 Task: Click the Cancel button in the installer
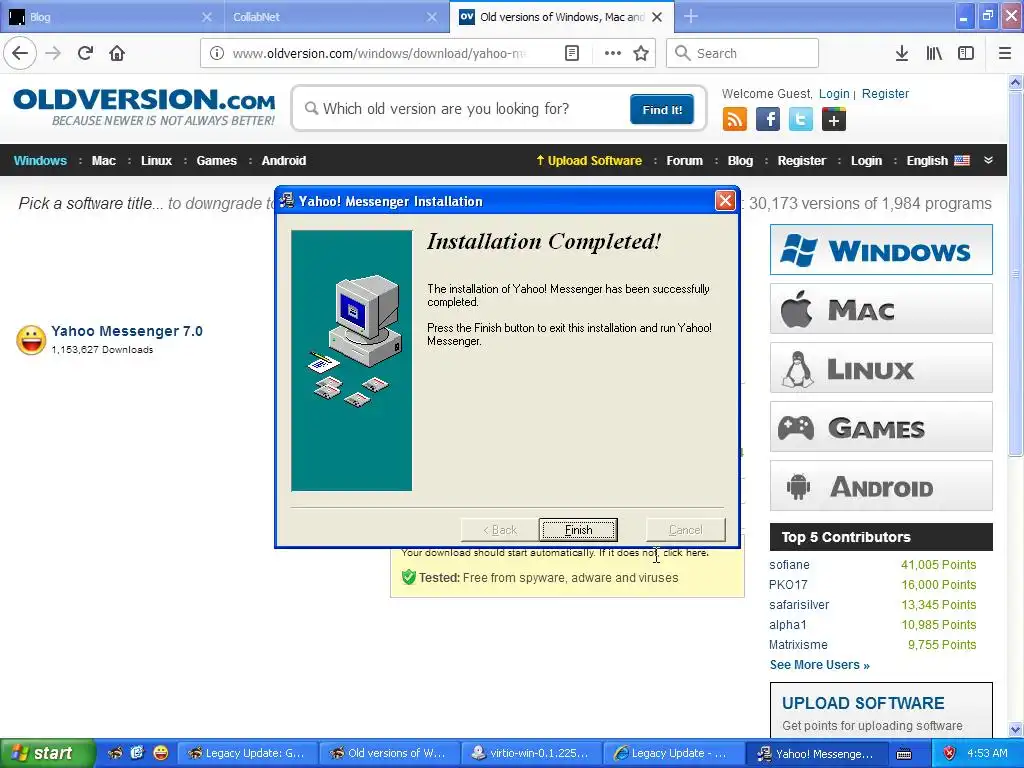(x=686, y=530)
